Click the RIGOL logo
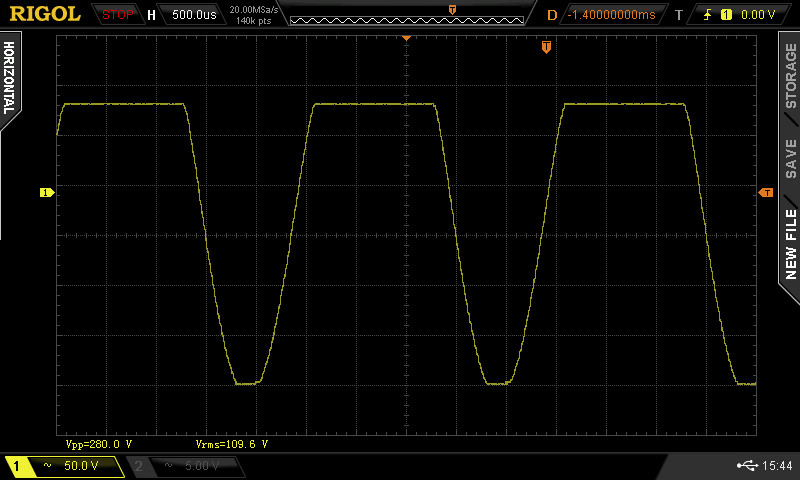 click(45, 14)
